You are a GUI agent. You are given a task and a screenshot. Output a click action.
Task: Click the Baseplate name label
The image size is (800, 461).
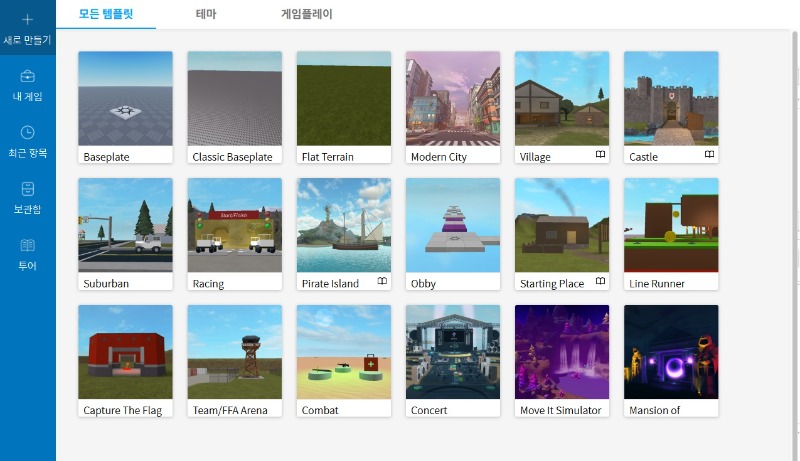(x=106, y=157)
